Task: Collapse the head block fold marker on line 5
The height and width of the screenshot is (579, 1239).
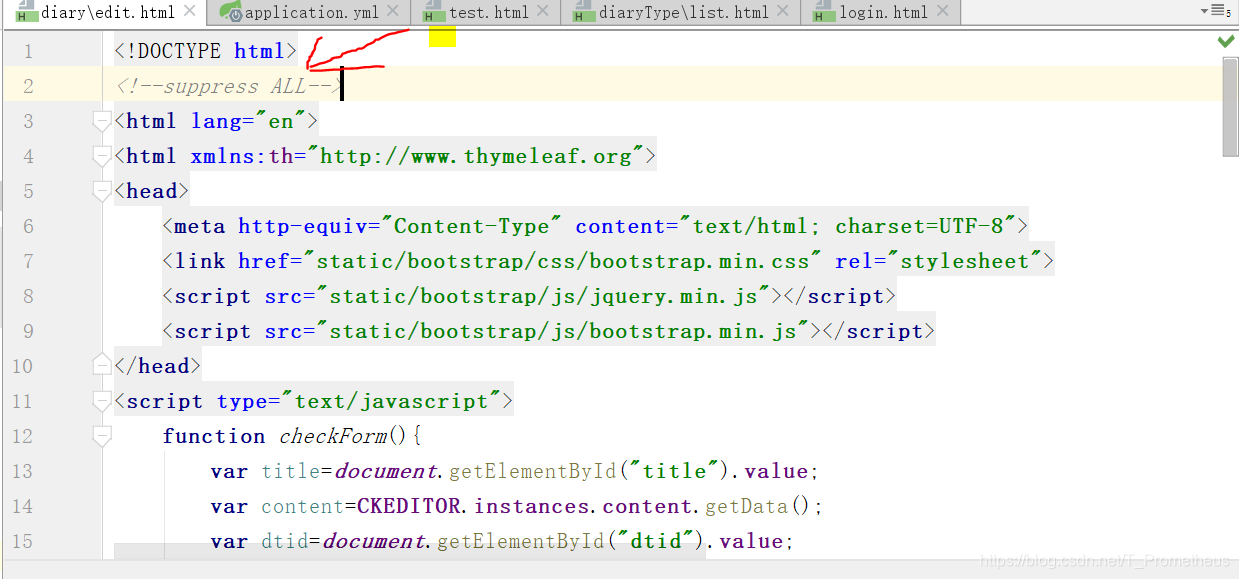Action: (x=101, y=191)
